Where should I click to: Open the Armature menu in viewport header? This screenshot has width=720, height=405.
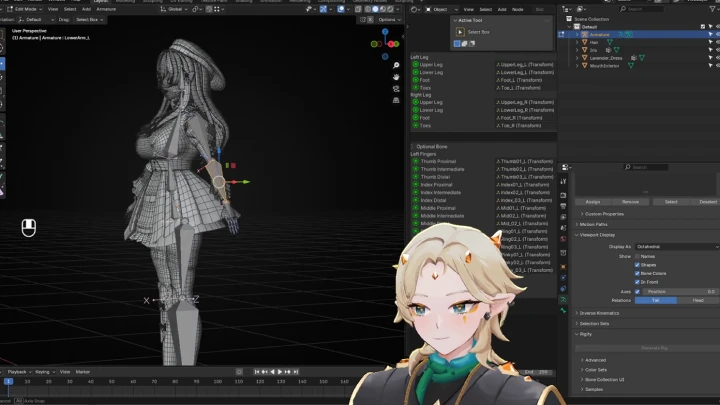(106, 9)
